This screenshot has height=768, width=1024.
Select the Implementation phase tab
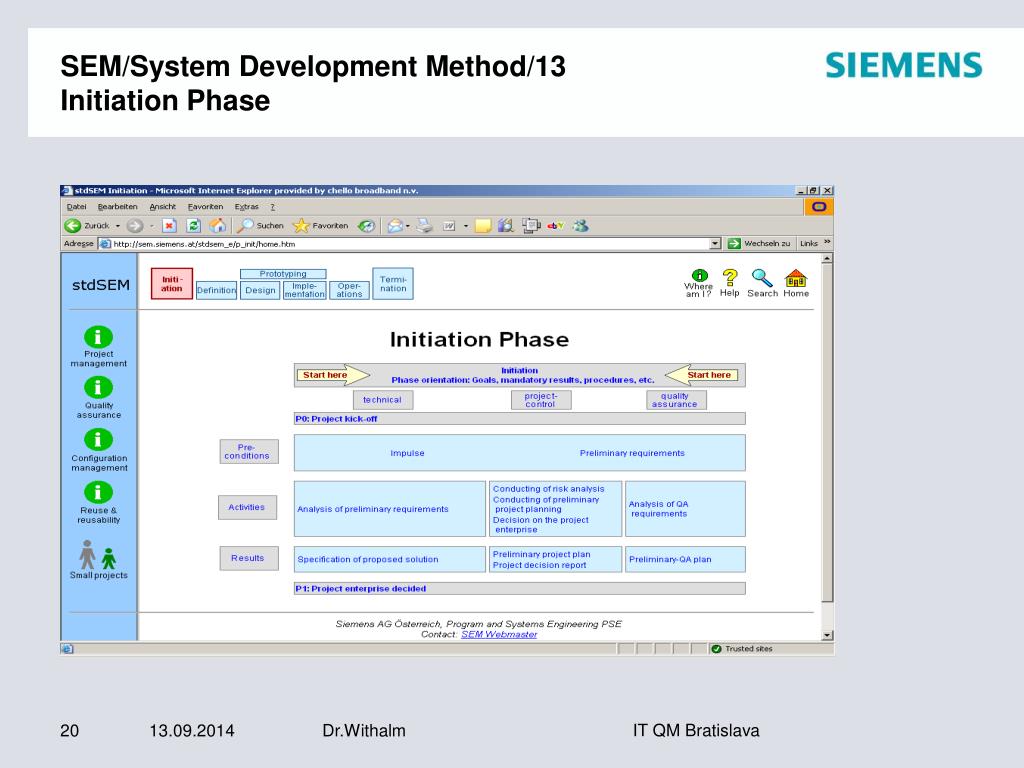(x=304, y=291)
